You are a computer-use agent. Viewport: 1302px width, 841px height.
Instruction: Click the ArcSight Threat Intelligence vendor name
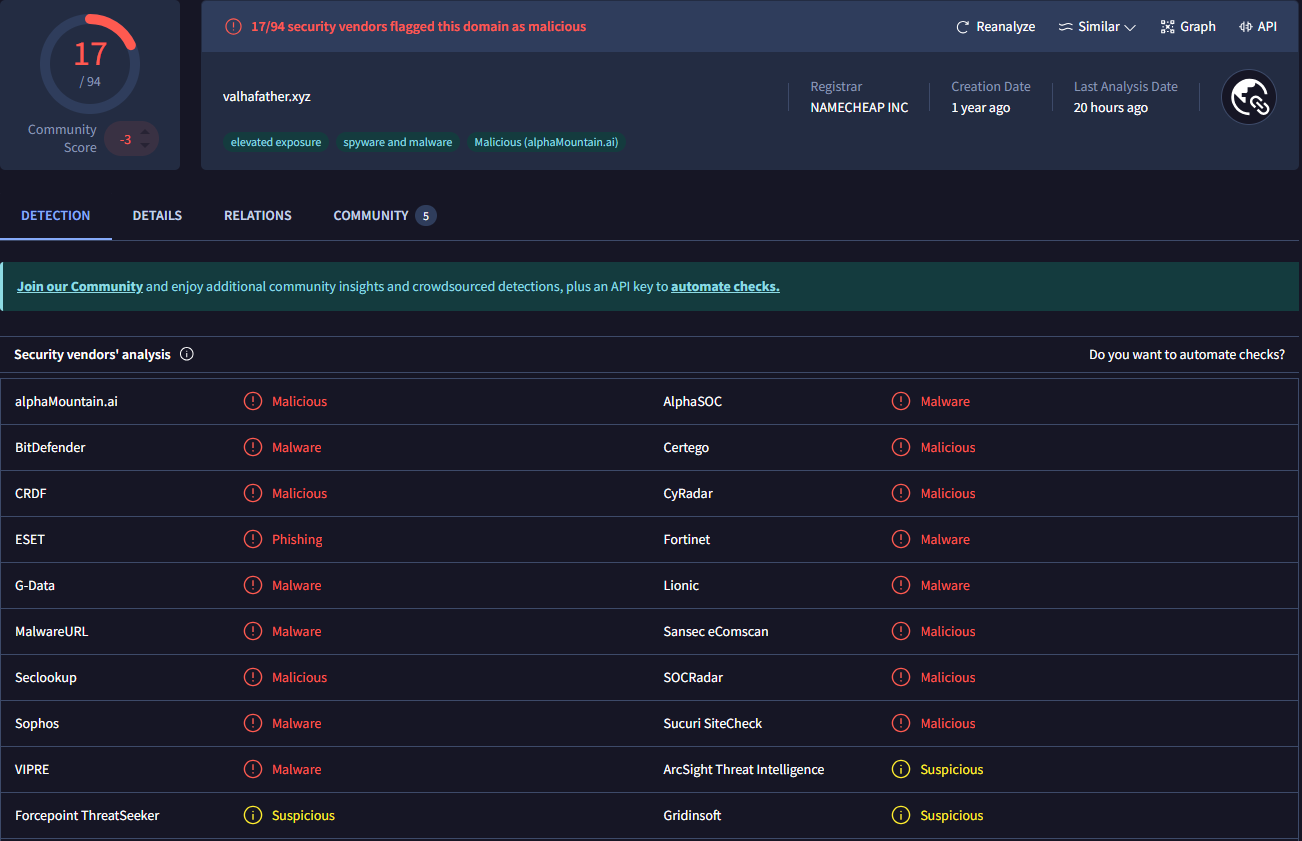coord(744,769)
